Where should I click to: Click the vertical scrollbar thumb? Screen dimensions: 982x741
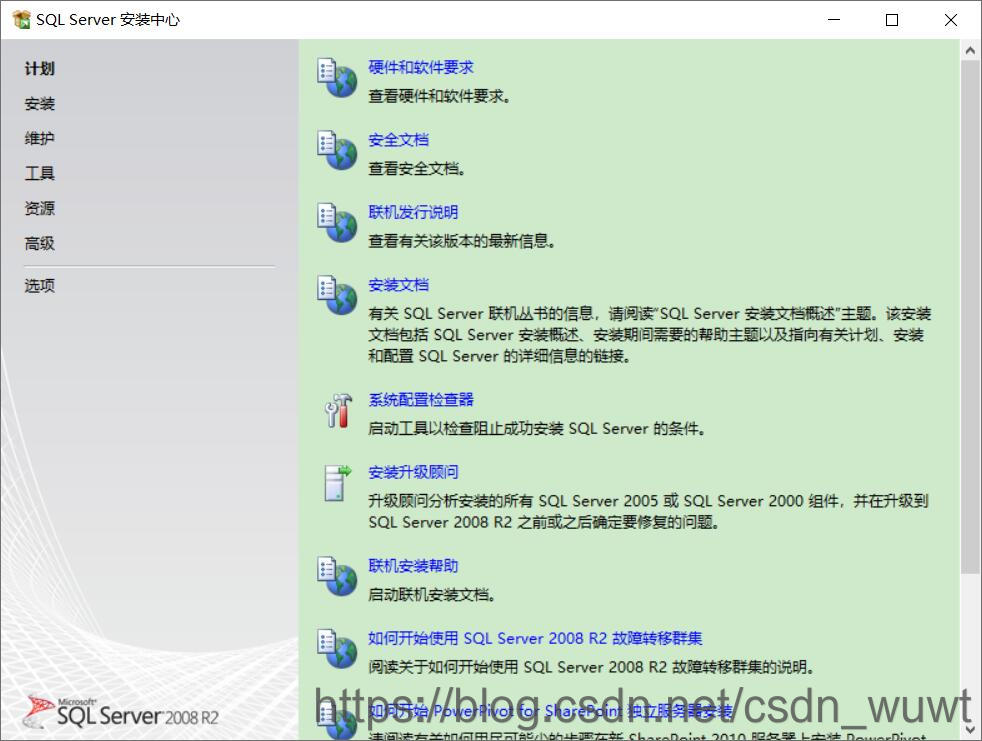pos(970,316)
